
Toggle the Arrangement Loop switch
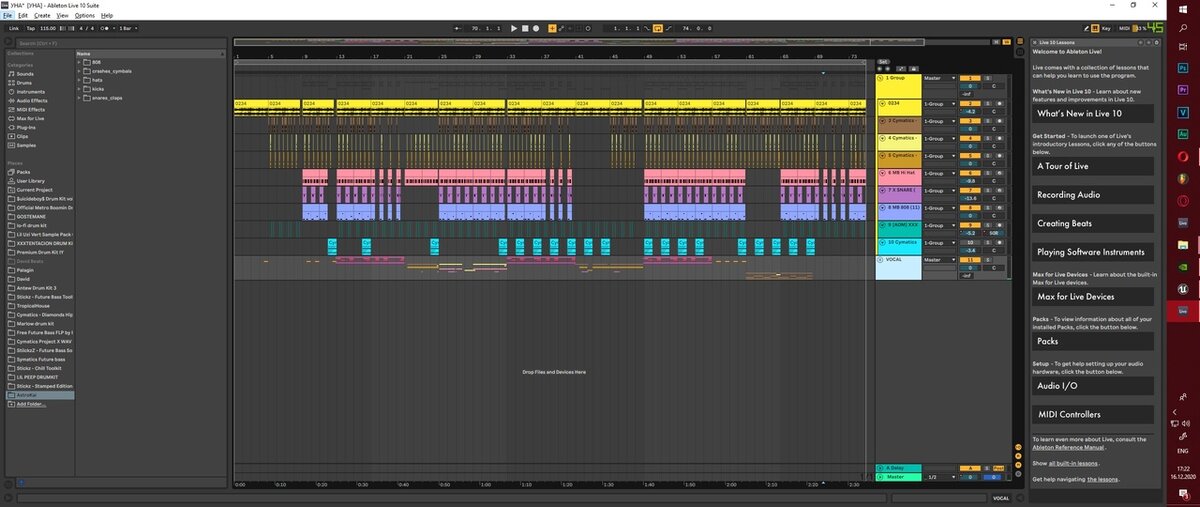coord(657,28)
